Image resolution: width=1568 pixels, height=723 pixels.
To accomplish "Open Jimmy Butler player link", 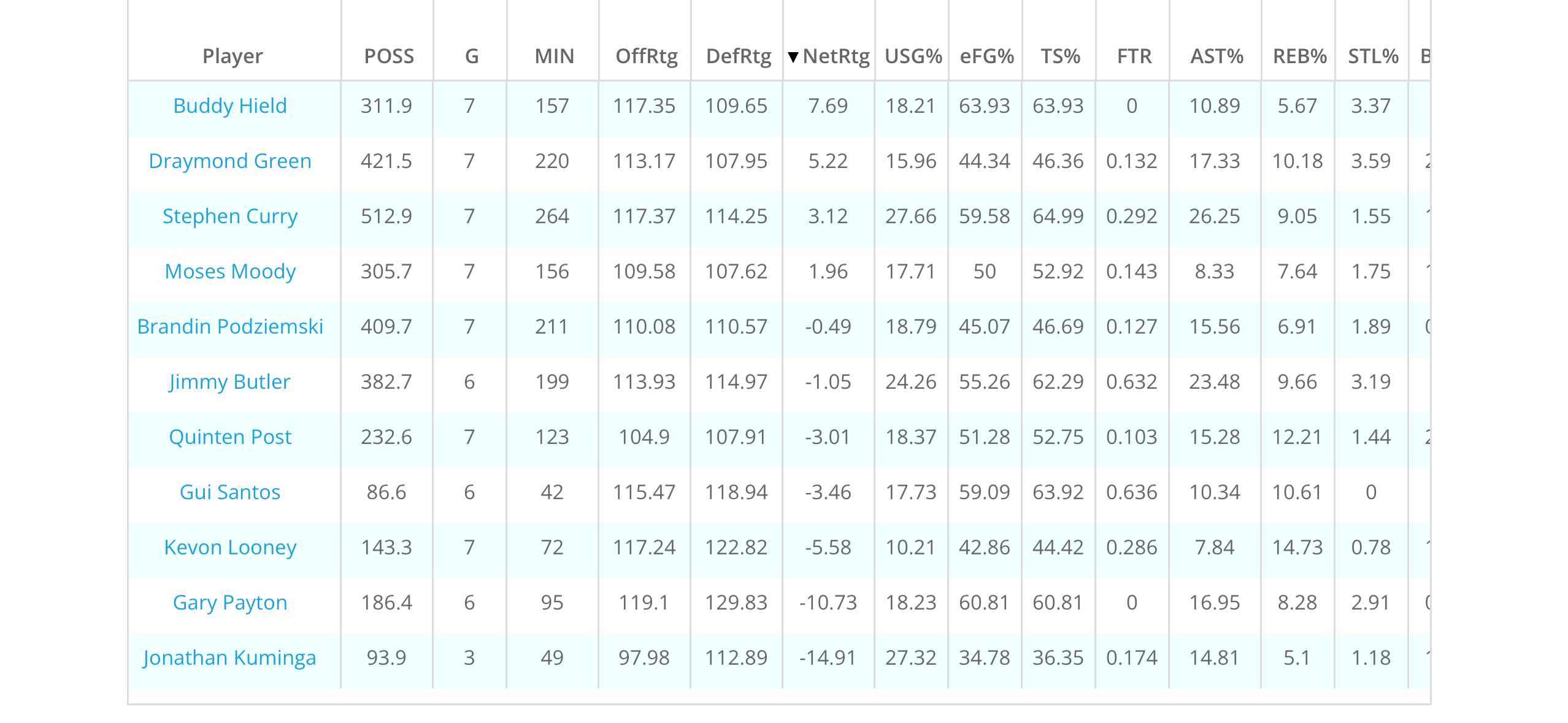I will coord(230,382).
